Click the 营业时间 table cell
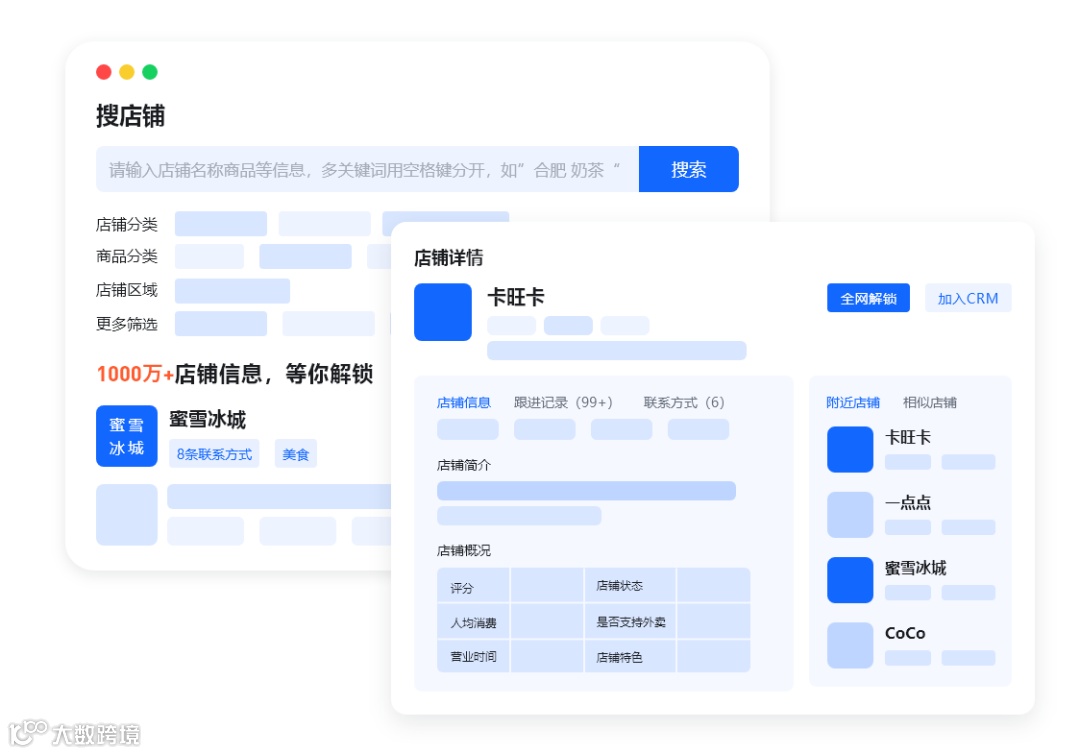This screenshot has height=754, width=1080. [473, 657]
